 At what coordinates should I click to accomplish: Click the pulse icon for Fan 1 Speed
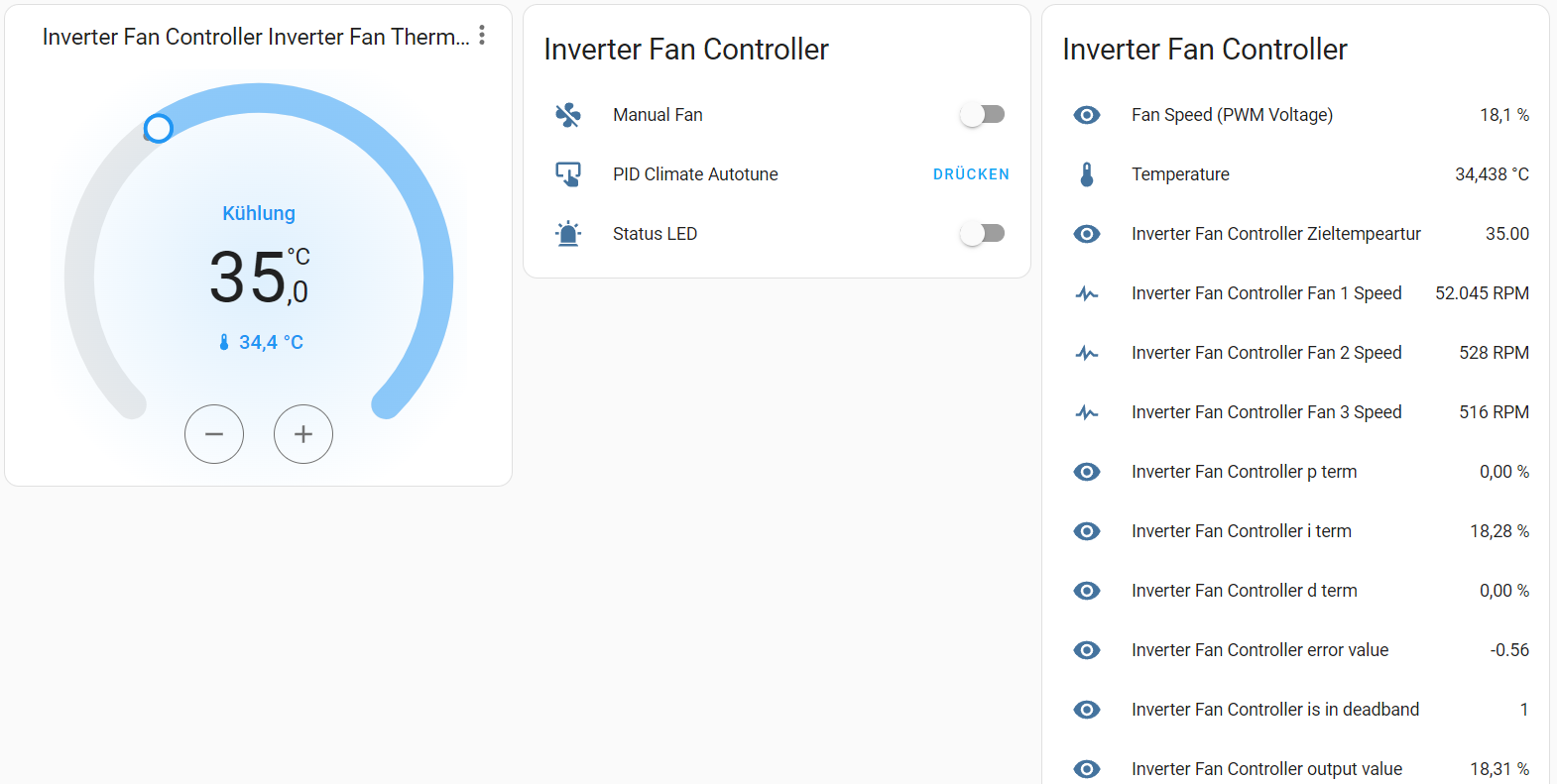click(x=1087, y=293)
